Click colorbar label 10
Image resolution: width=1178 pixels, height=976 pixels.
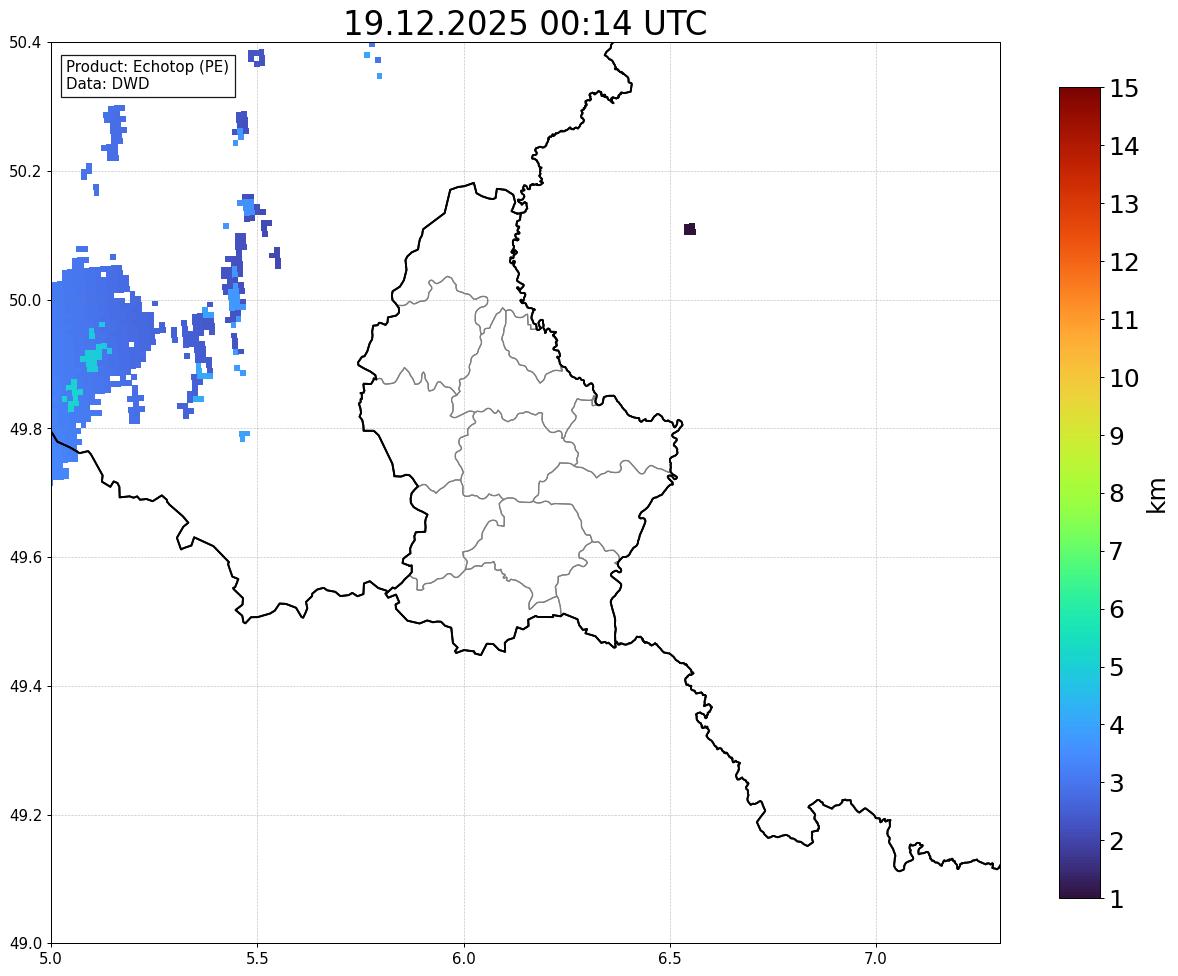(x=1124, y=378)
